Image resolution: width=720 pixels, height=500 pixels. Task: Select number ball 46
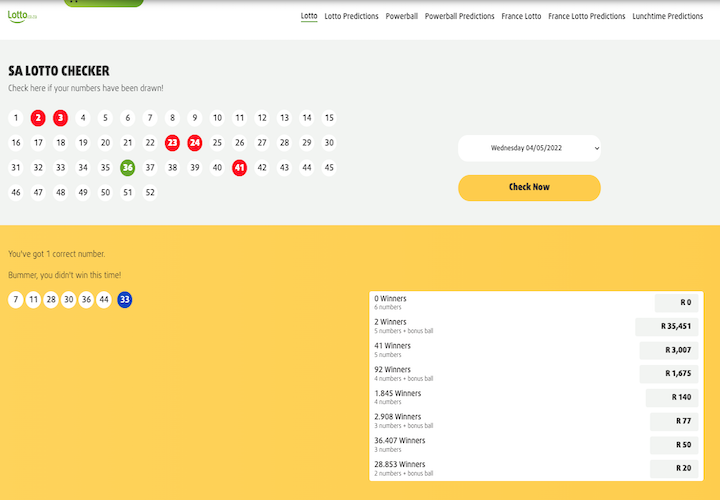click(x=16, y=192)
